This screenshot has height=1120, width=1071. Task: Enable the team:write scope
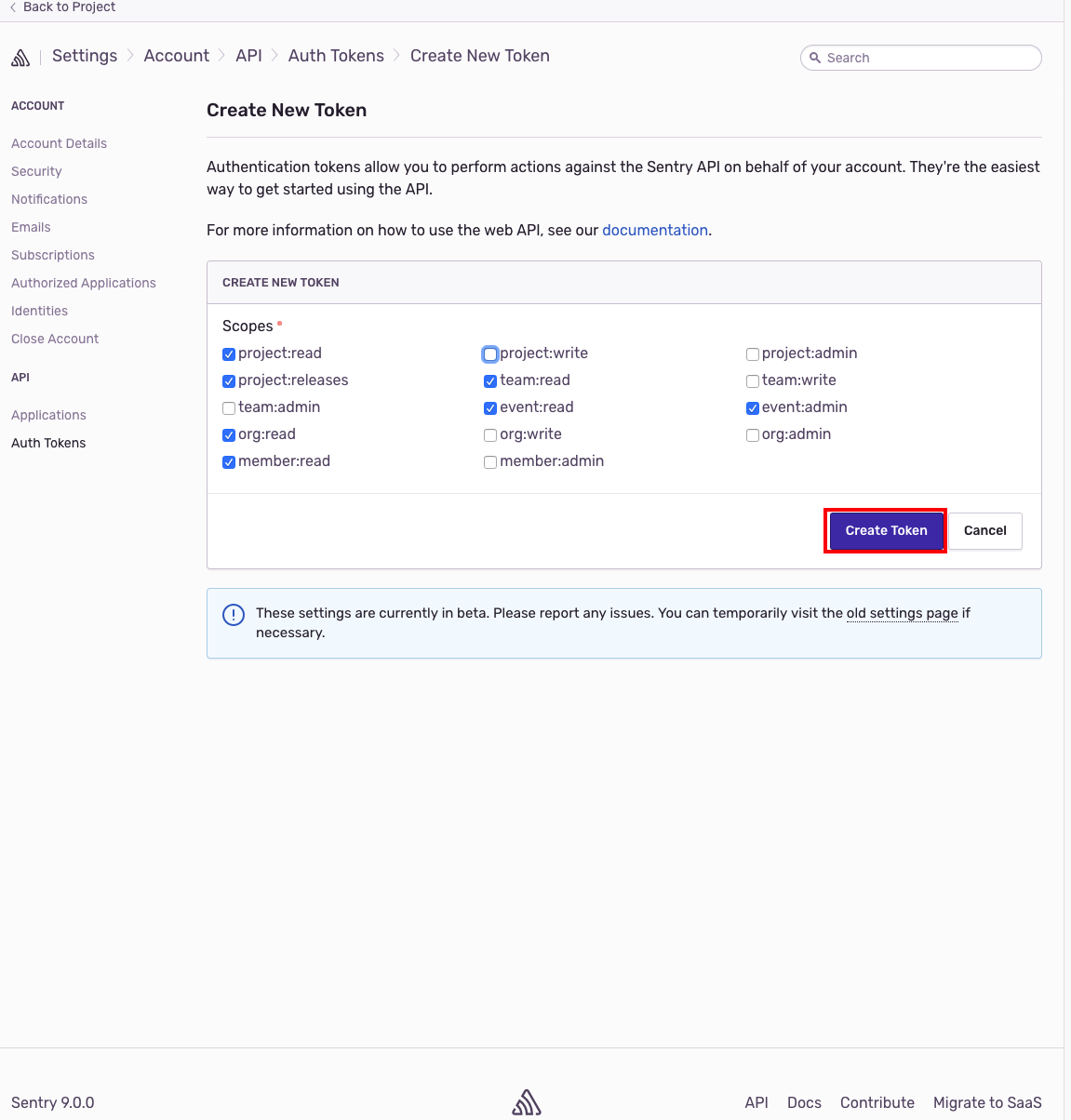pyautogui.click(x=753, y=381)
